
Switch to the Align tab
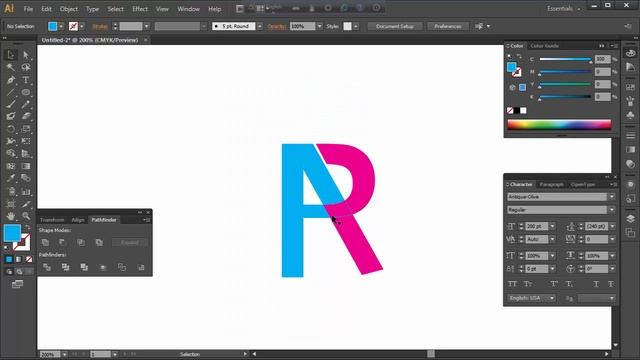pos(78,220)
